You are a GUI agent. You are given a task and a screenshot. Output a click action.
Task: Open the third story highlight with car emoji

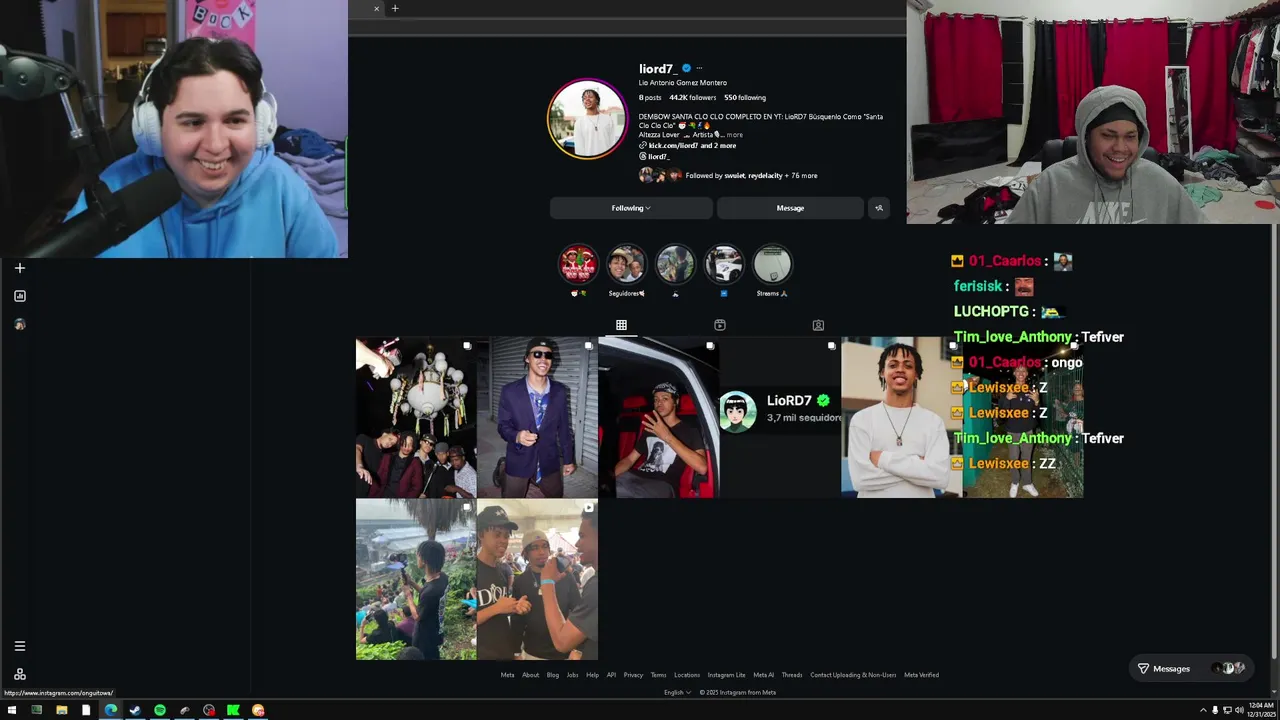[675, 265]
